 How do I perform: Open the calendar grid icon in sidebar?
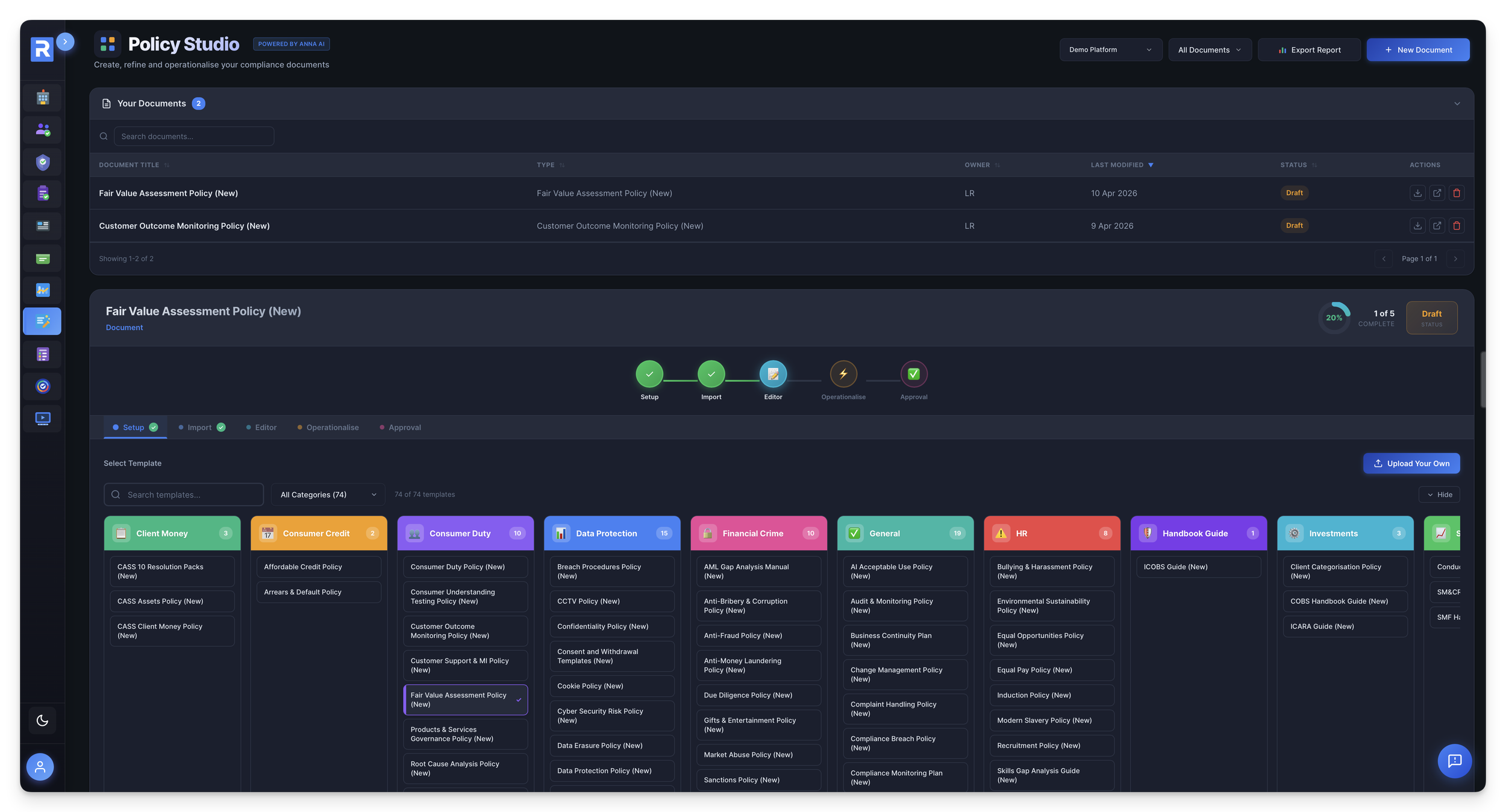click(x=43, y=98)
